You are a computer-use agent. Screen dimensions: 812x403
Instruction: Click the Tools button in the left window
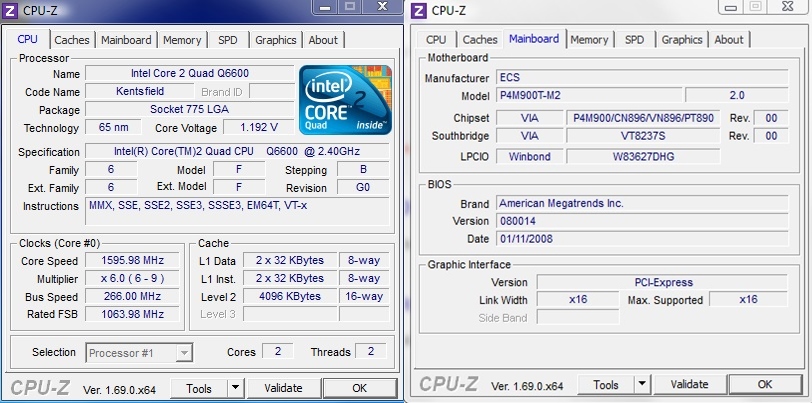199,388
